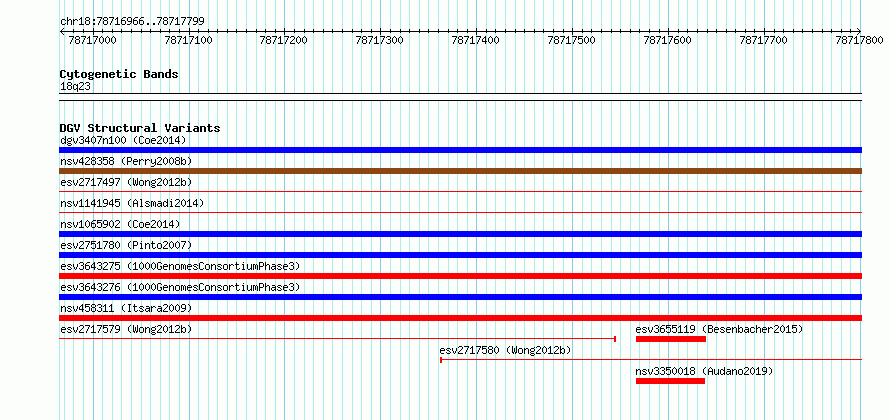This screenshot has width=890, height=420.
Task: Open the esv2751780 (Pinto2007) label
Action: coord(126,245)
